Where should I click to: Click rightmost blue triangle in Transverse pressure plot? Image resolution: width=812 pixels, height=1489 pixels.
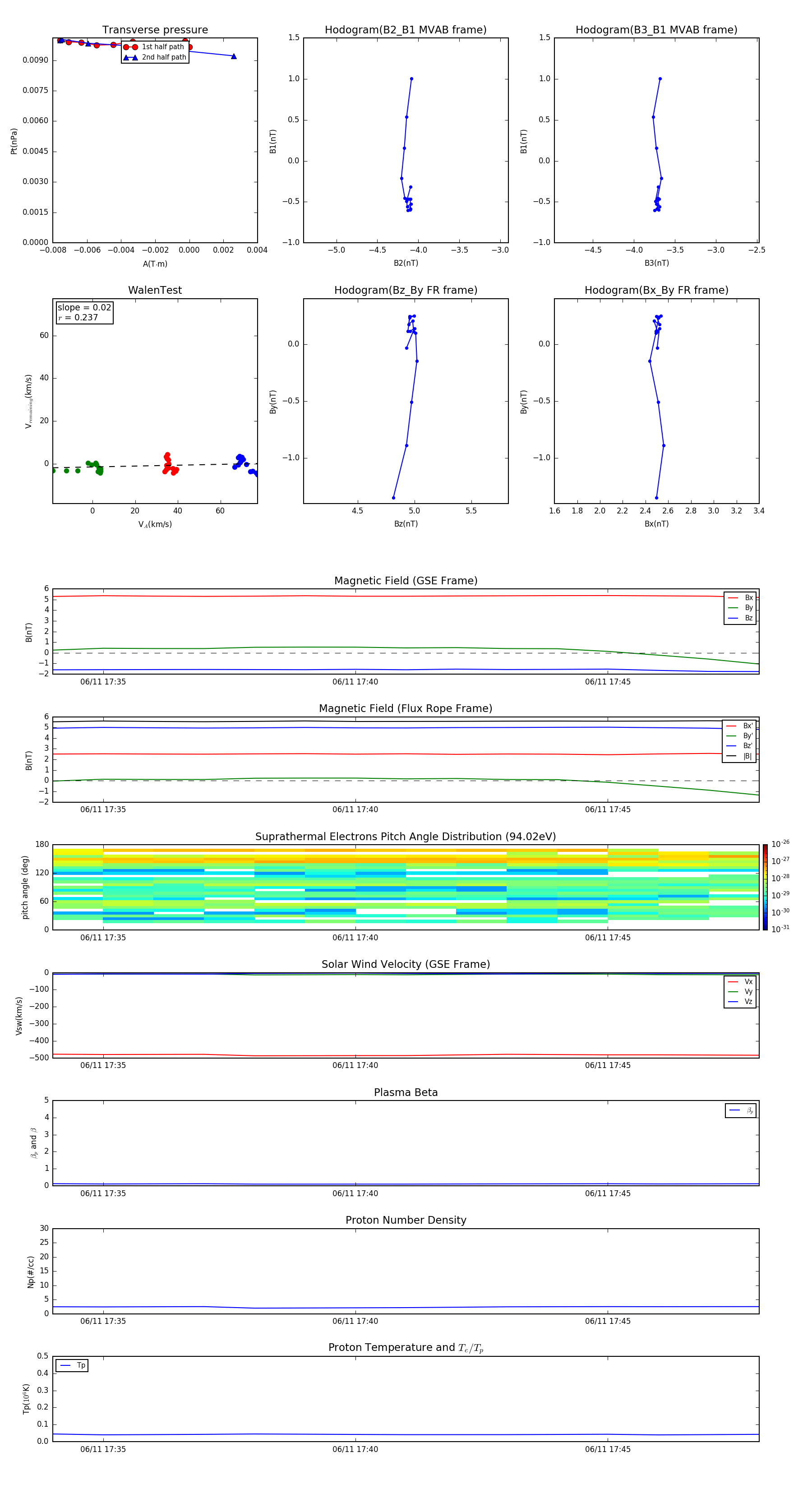click(x=234, y=56)
